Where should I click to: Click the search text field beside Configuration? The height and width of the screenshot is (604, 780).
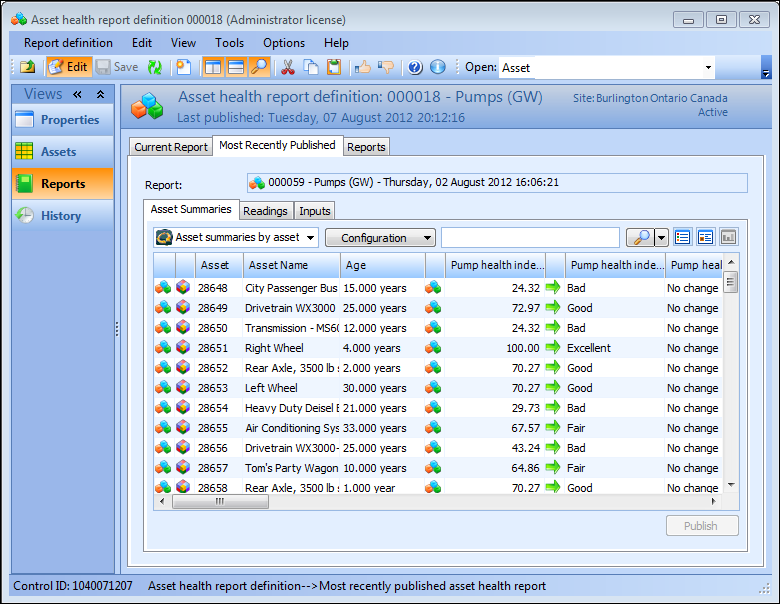point(530,238)
